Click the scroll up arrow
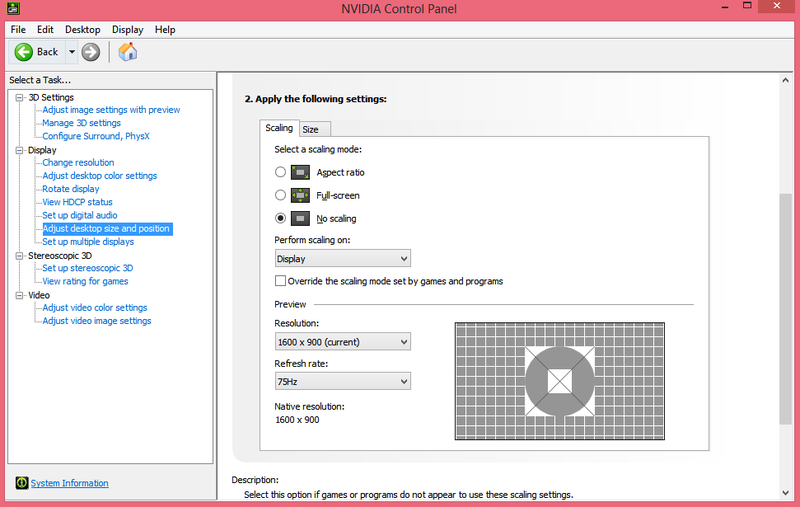This screenshot has width=800, height=507. click(x=785, y=80)
